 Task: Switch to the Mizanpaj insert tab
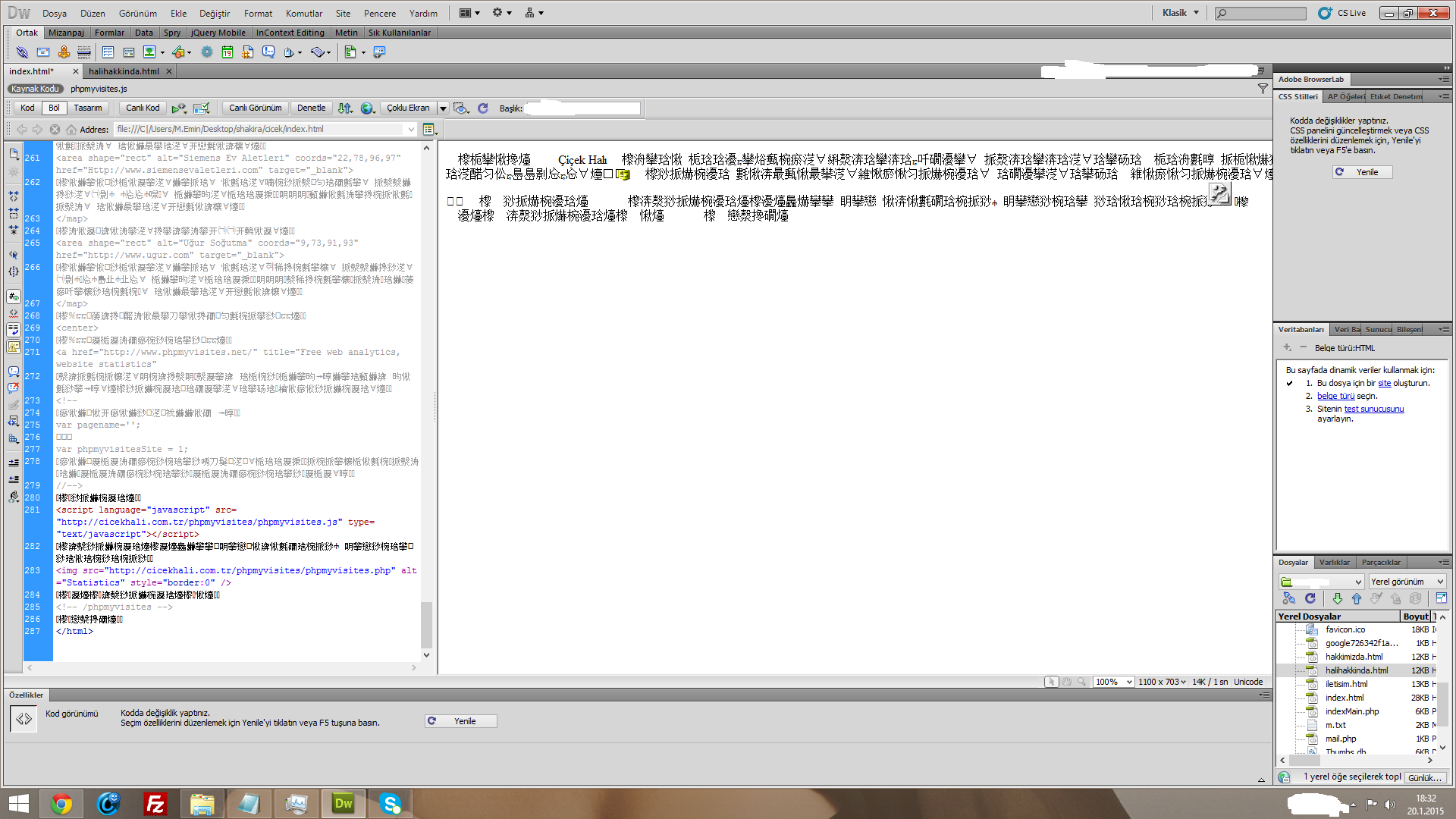[66, 33]
